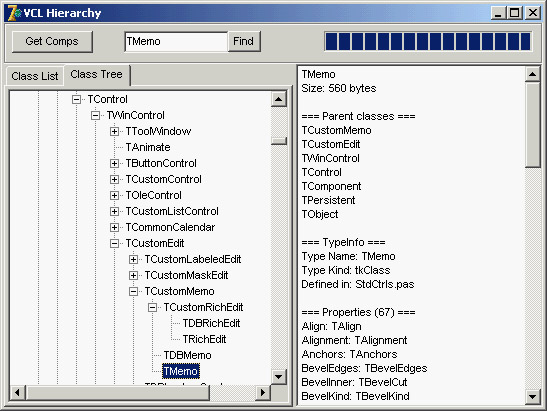
Task: Expand the TCustomMaskEdit node
Action: 133,276
